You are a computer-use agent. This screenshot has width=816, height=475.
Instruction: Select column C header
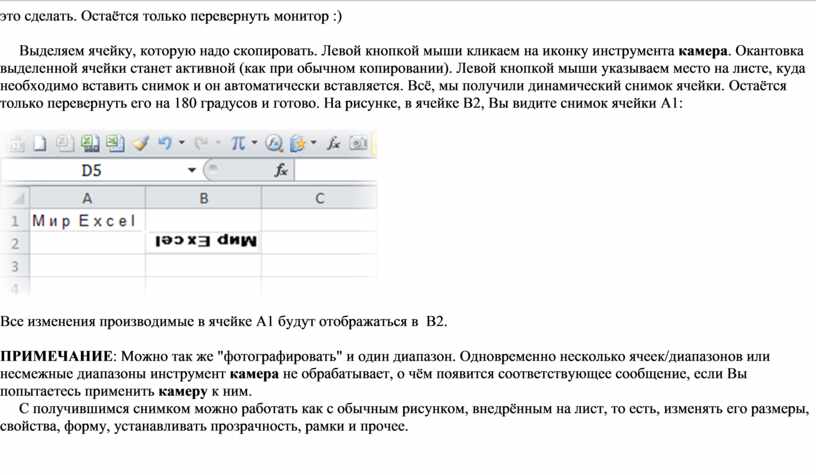(x=319, y=198)
